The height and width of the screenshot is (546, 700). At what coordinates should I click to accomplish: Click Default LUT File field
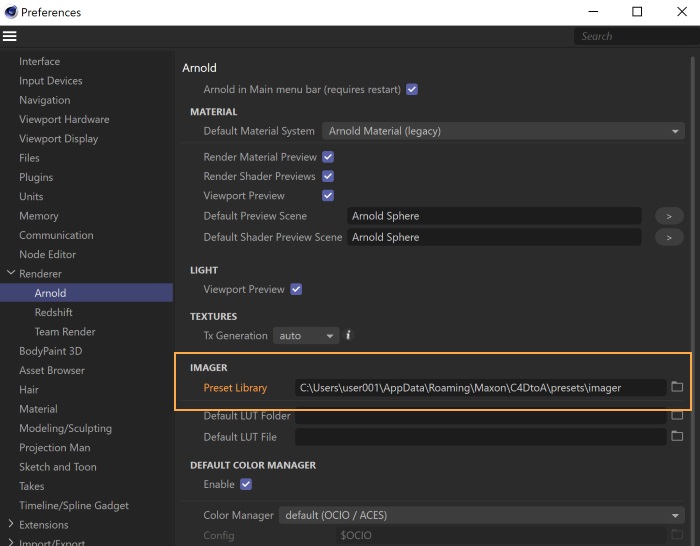click(481, 437)
